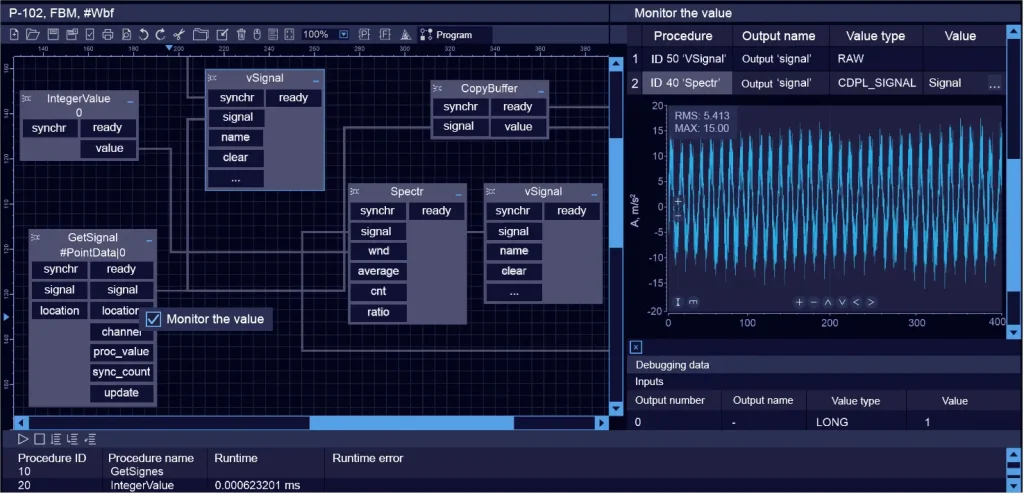Image resolution: width=1024 pixels, height=494 pixels.
Task: Click the Save As icon
Action: click(72, 35)
